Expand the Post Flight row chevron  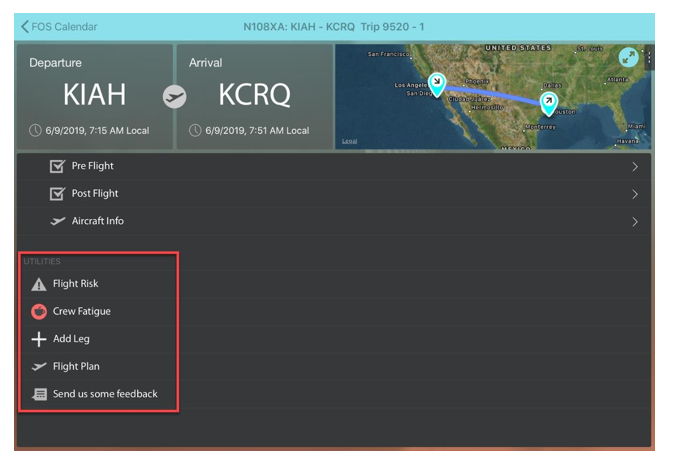point(634,194)
